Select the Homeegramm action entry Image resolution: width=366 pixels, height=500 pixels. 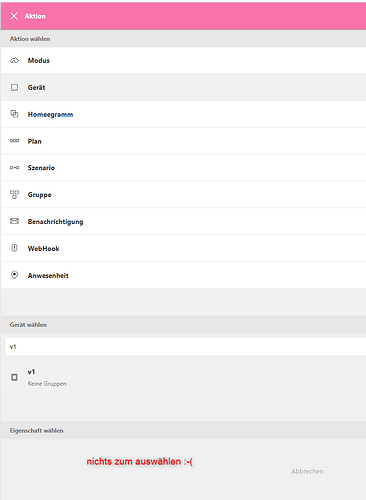tap(183, 114)
